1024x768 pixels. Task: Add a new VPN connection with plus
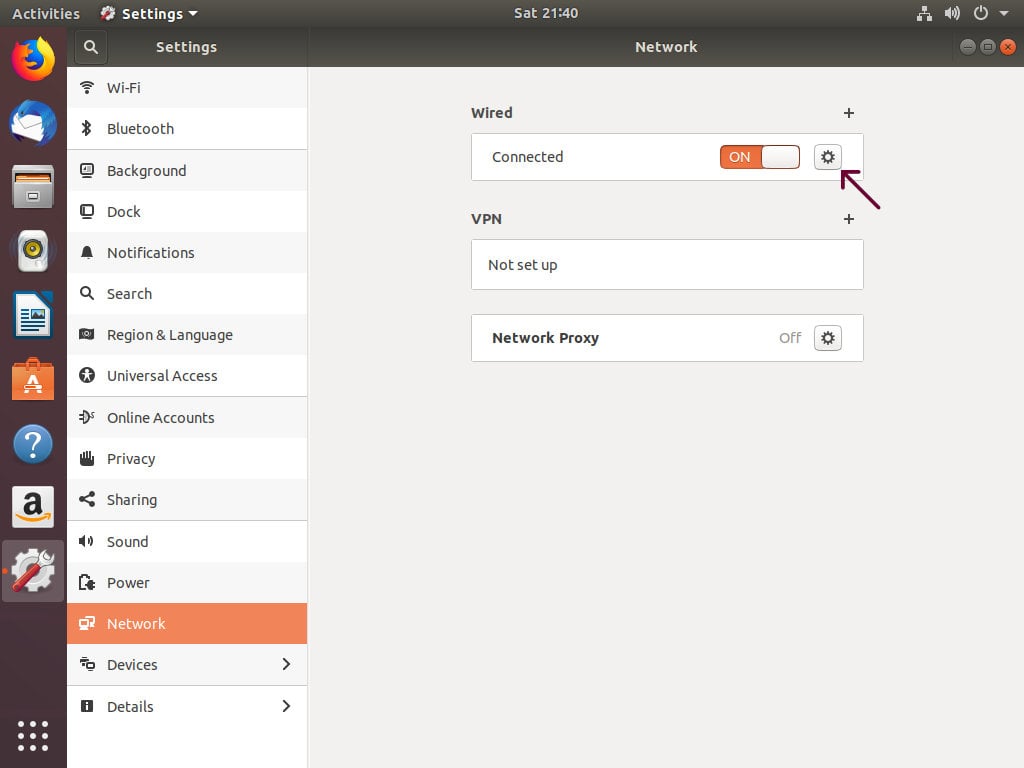click(x=848, y=219)
